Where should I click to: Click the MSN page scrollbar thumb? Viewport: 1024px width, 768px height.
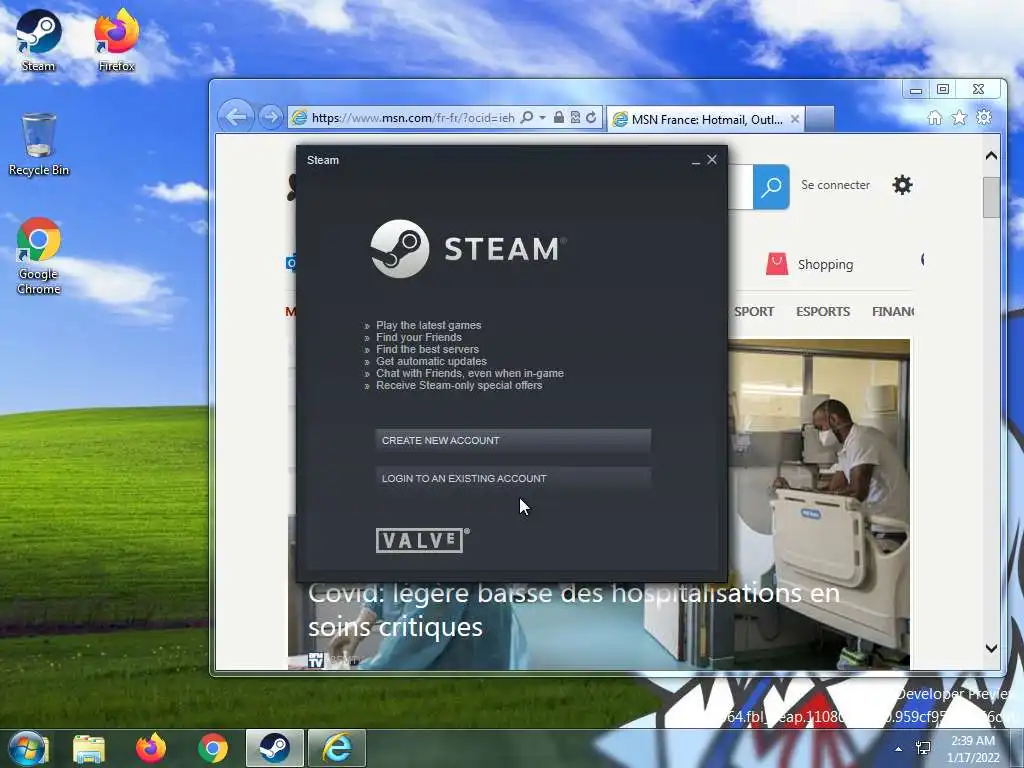pos(991,197)
